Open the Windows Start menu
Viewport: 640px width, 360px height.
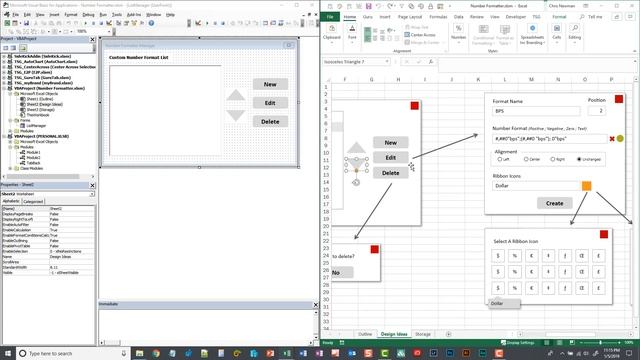(x=8, y=353)
